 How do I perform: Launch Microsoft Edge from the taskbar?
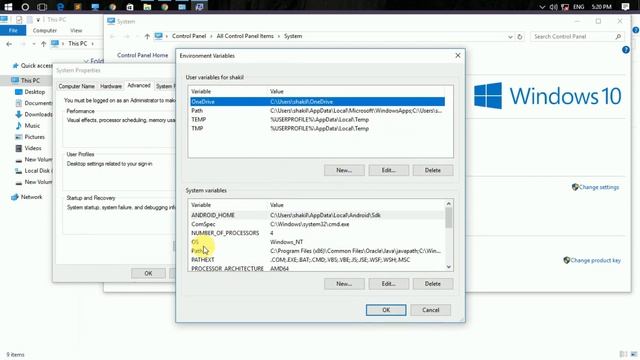(x=60, y=7)
